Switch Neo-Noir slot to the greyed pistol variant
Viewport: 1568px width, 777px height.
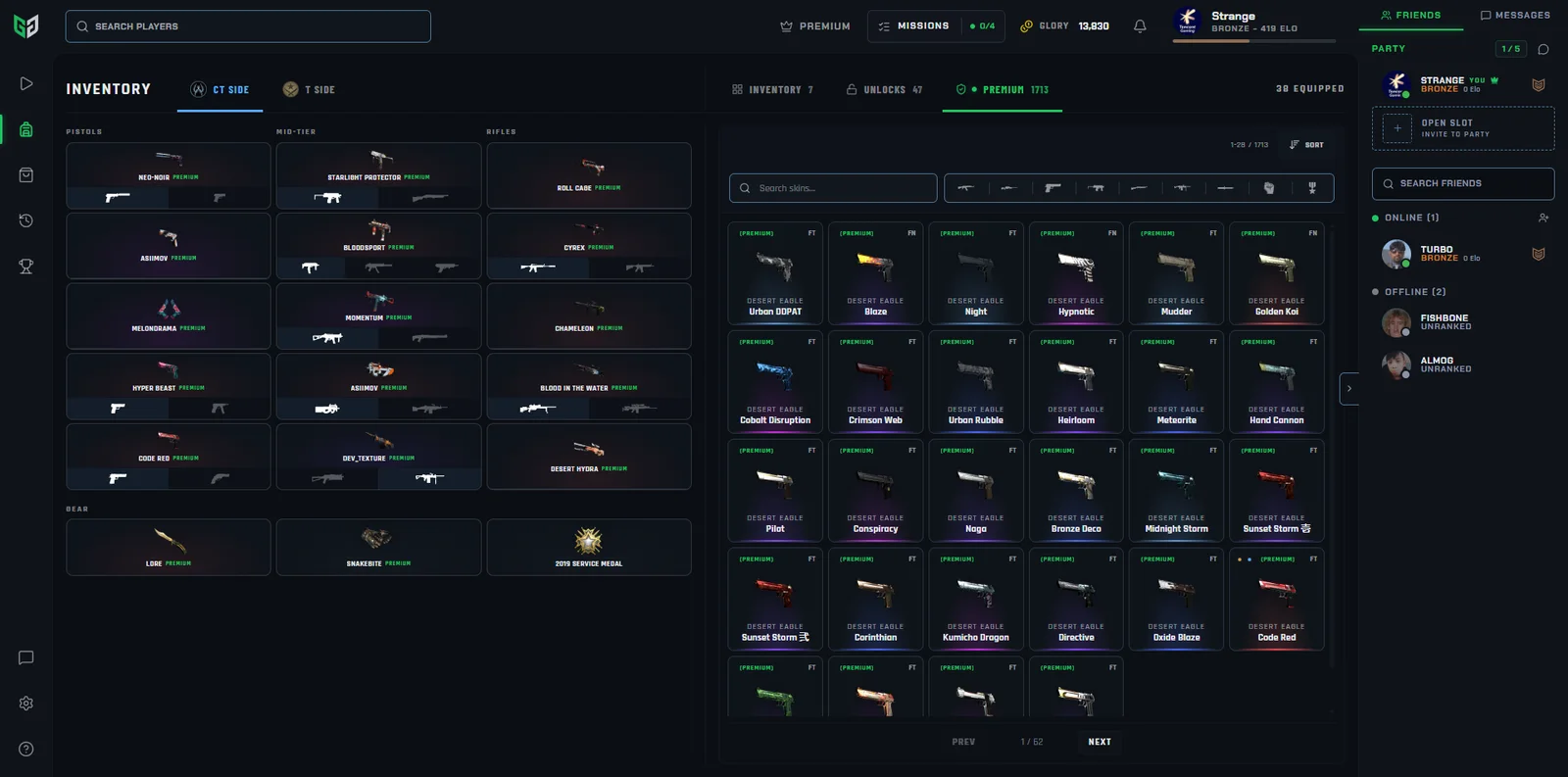coord(220,198)
